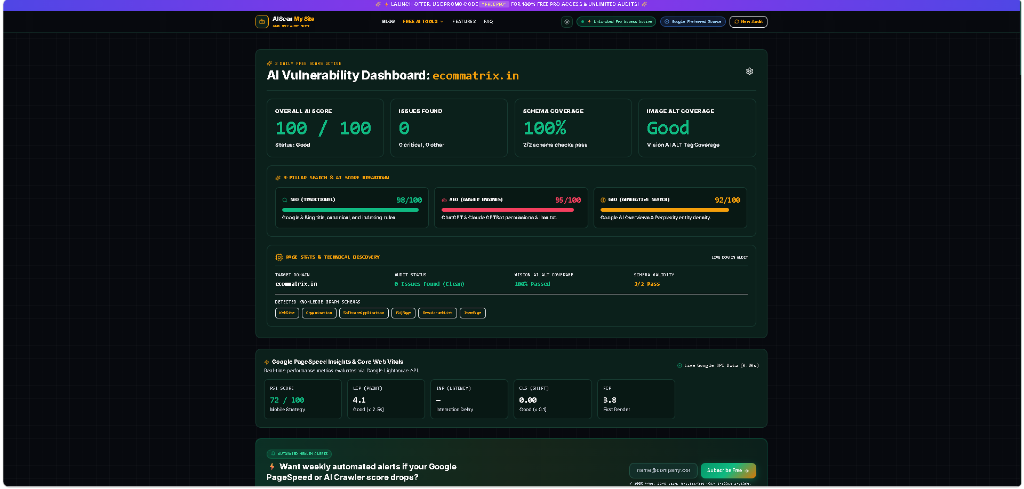Image resolution: width=1024 pixels, height=489 pixels.
Task: Click the Image Alt Coverage 'Good' value
Action: click(x=668, y=128)
